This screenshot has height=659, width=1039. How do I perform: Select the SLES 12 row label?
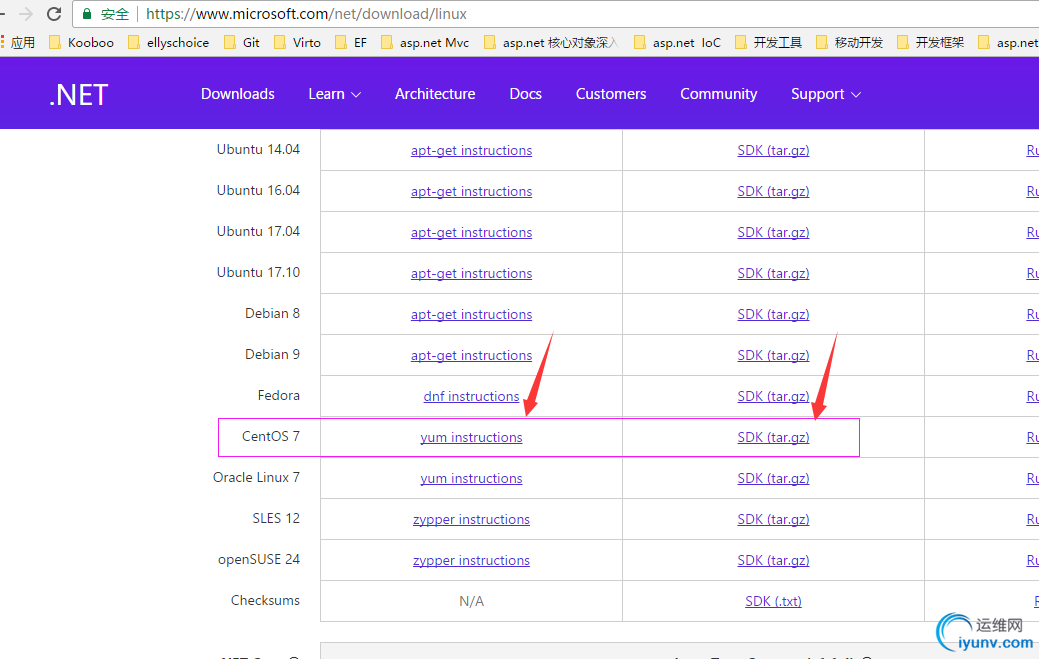[x=276, y=519]
